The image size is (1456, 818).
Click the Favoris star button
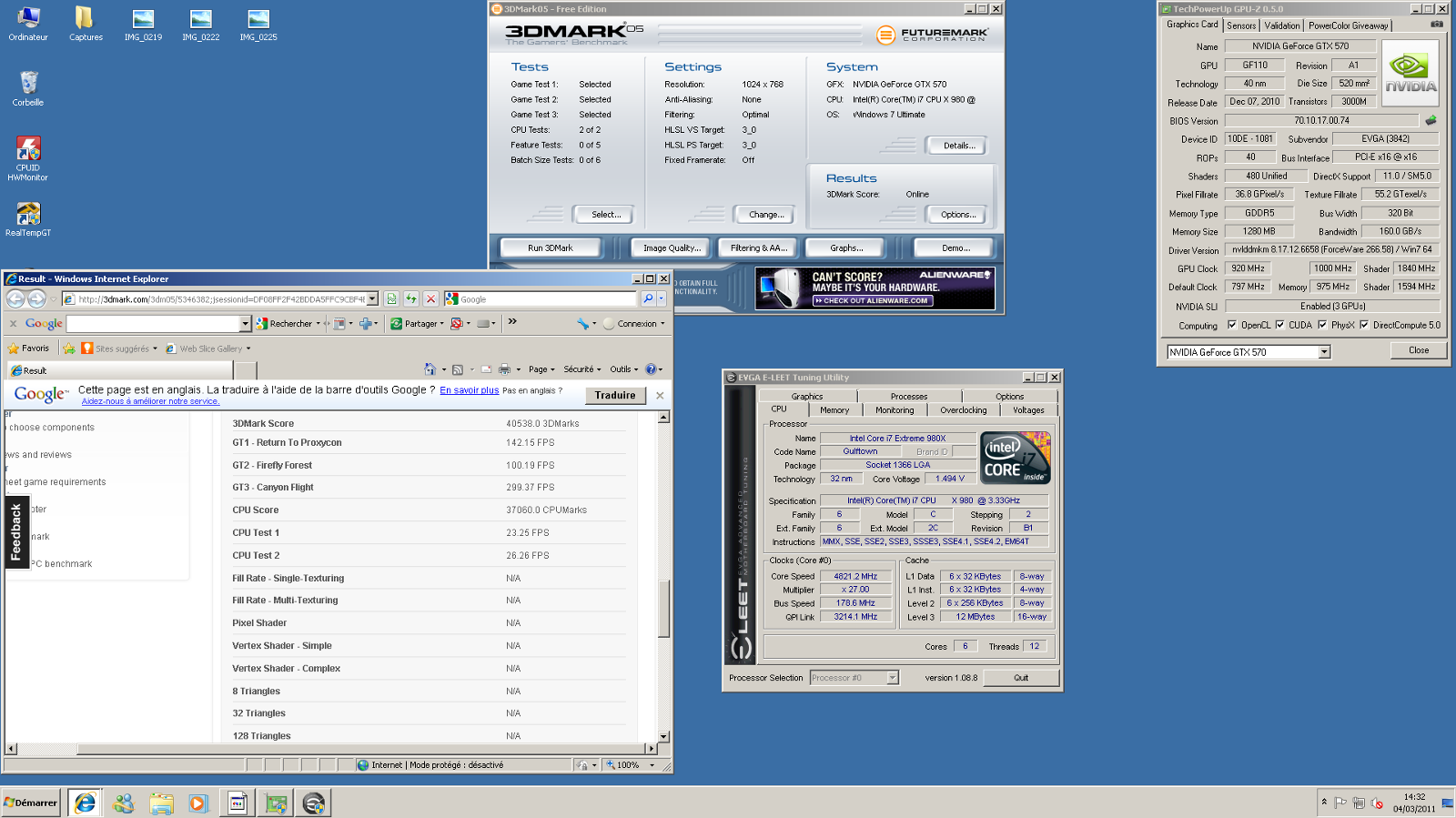tap(28, 348)
